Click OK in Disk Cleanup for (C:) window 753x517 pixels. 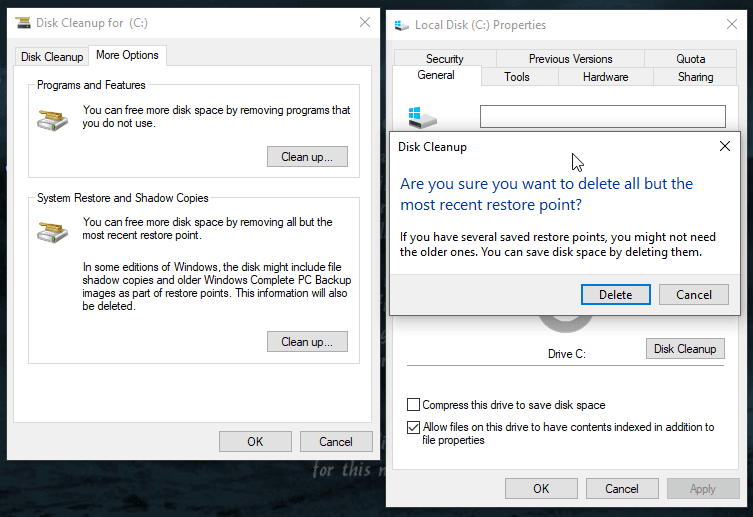[255, 442]
